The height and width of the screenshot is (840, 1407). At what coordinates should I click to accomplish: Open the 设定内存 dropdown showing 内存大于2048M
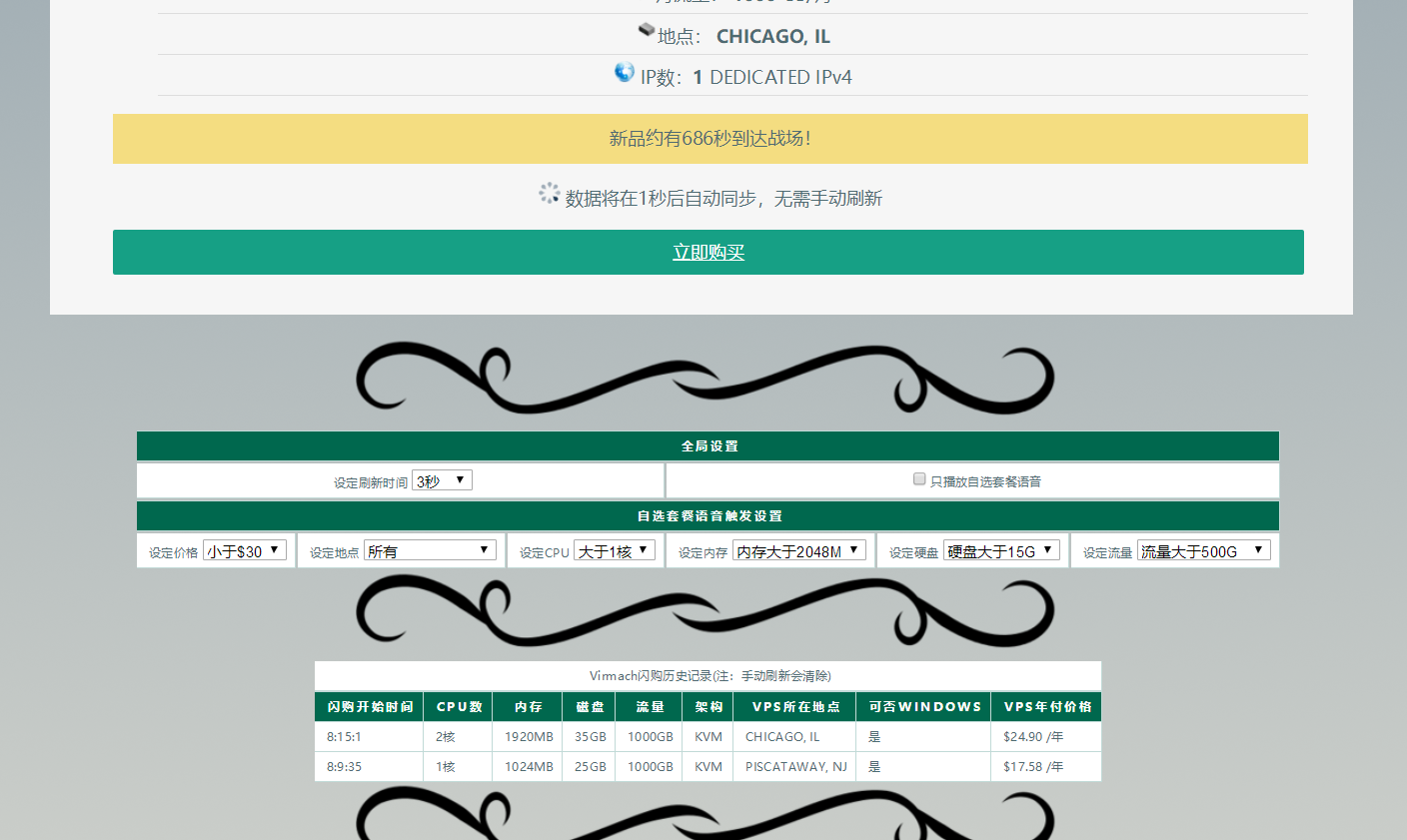pyautogui.click(x=799, y=550)
